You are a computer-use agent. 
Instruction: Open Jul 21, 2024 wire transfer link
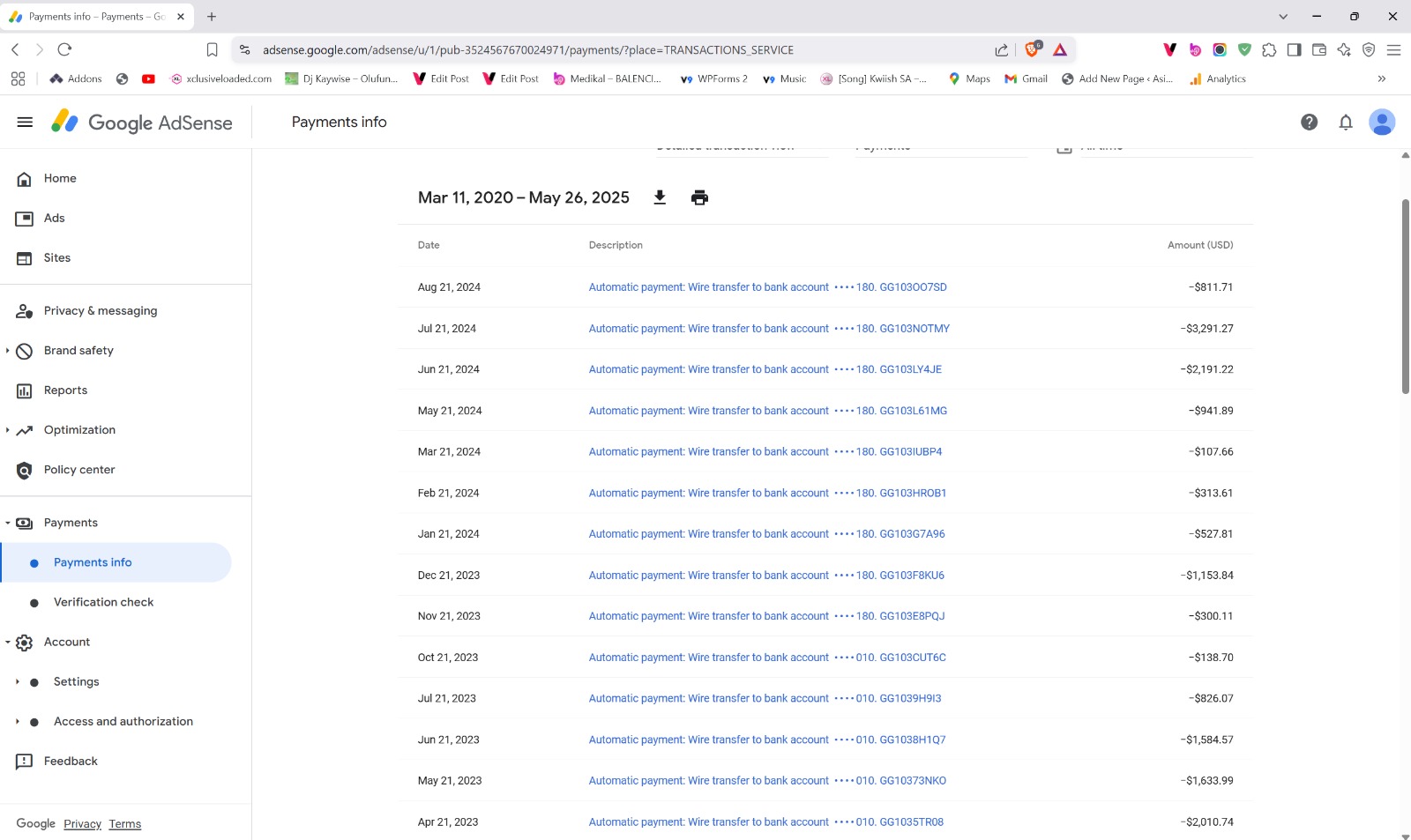(768, 329)
